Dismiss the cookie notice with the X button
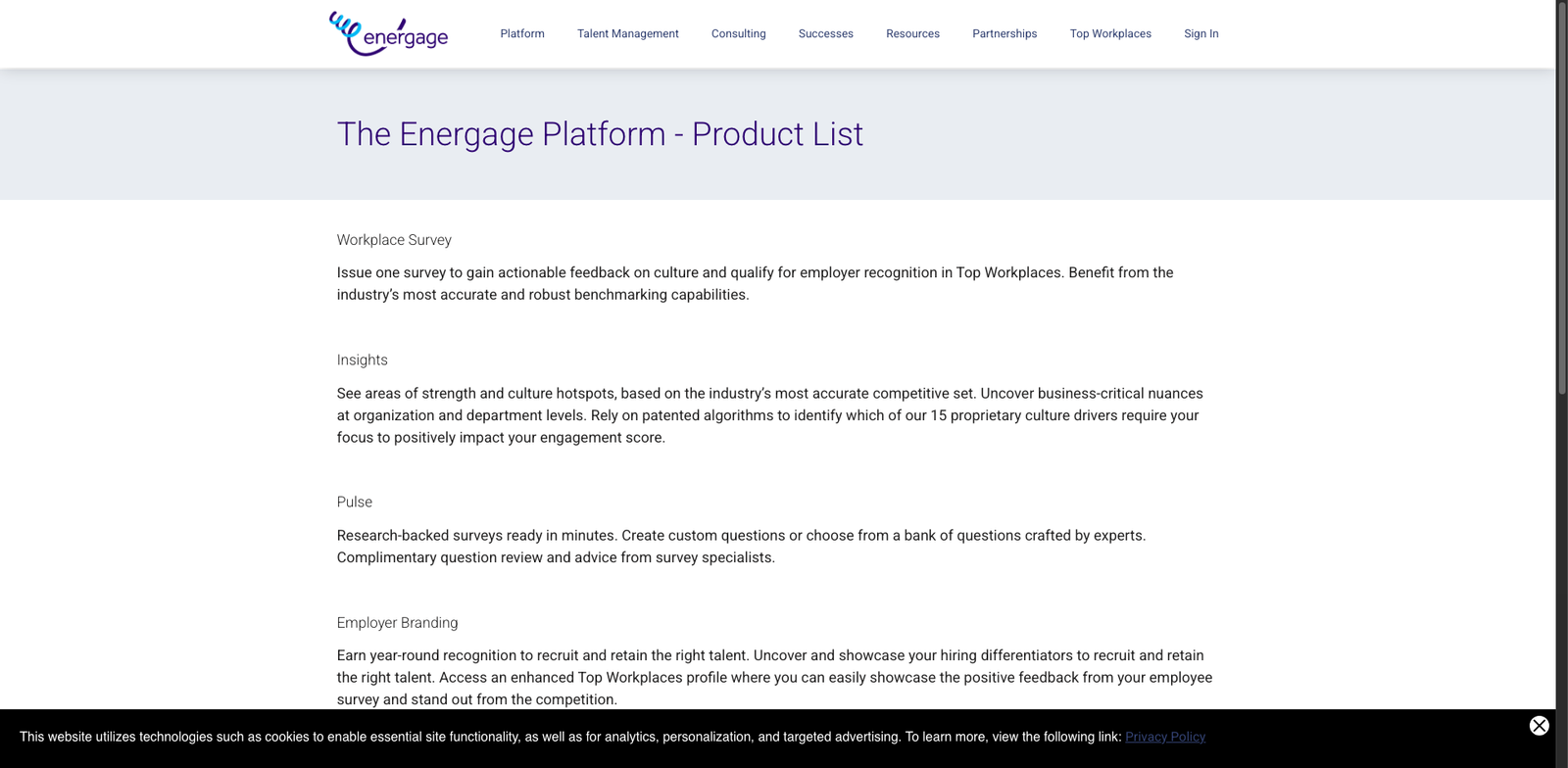The image size is (1568, 768). click(x=1538, y=726)
